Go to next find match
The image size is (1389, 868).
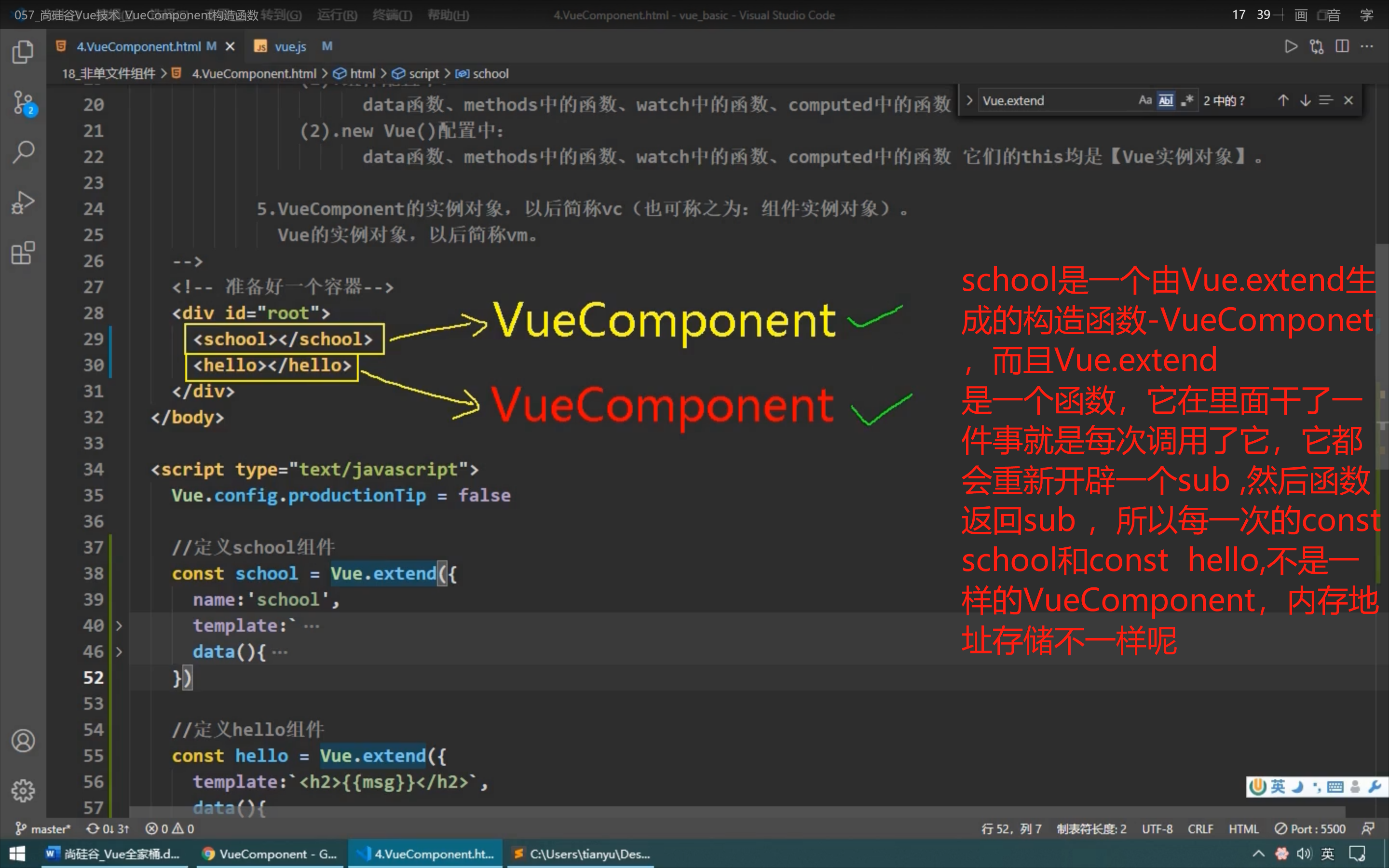pyautogui.click(x=1305, y=100)
